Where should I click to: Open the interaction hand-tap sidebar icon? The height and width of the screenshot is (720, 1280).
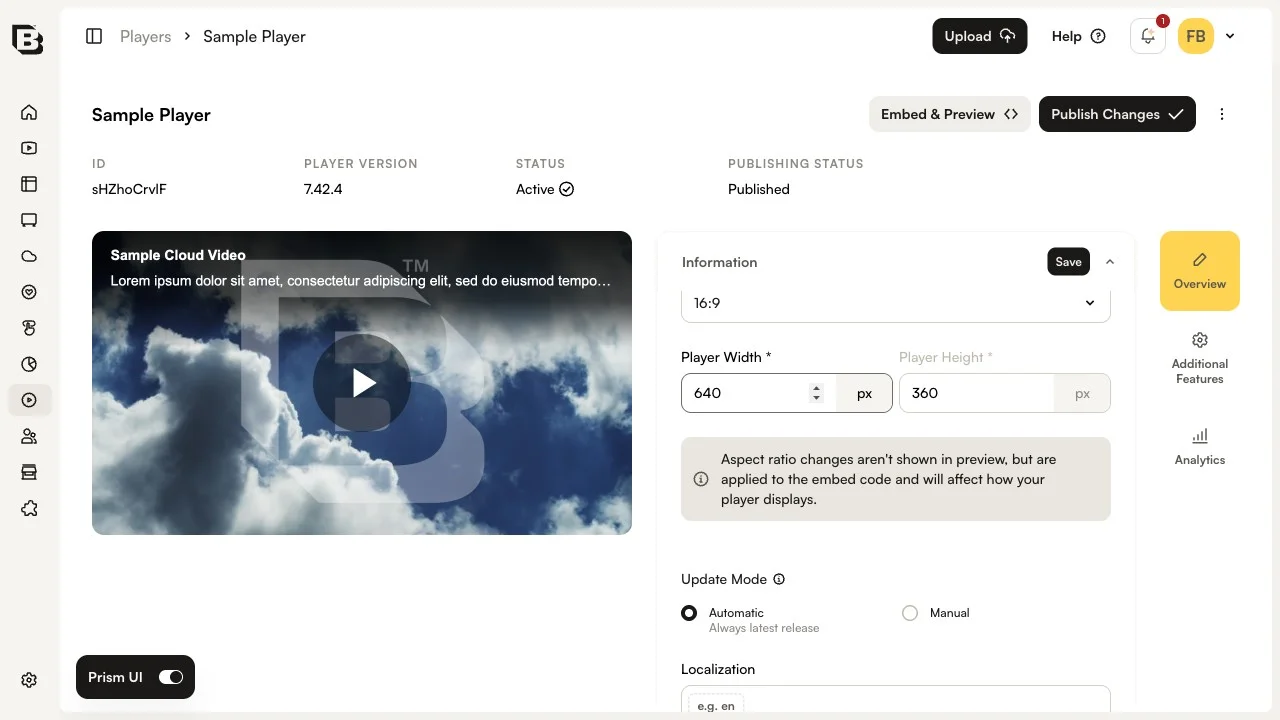(x=29, y=328)
